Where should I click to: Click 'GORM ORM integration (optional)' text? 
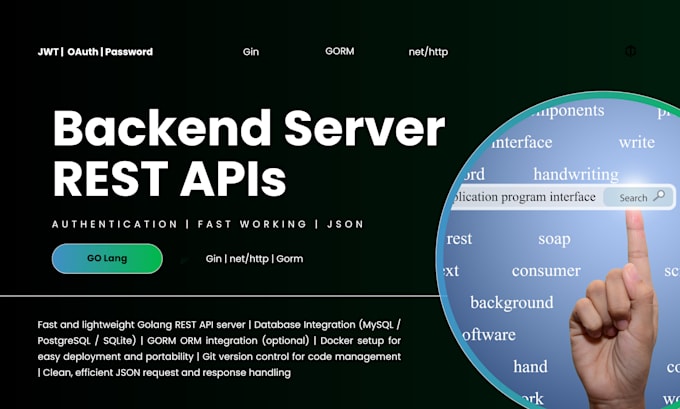(228, 340)
